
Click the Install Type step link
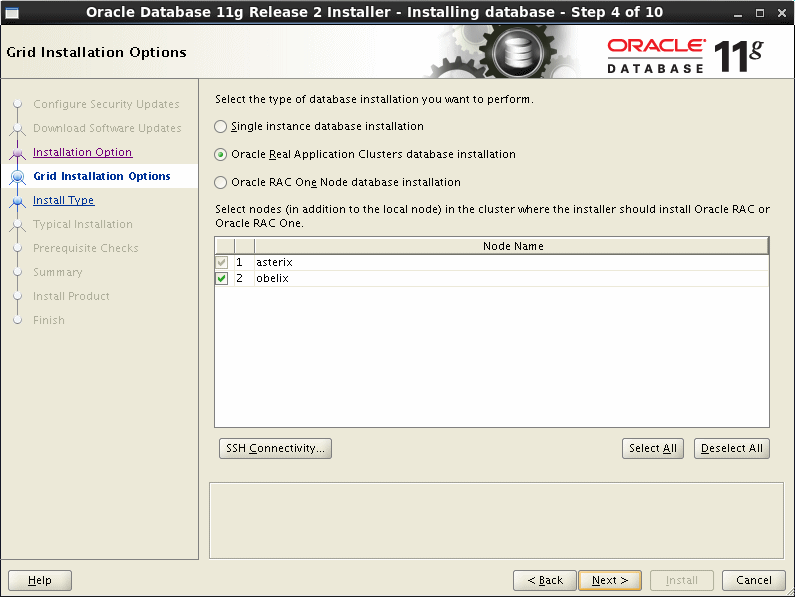tap(63, 200)
